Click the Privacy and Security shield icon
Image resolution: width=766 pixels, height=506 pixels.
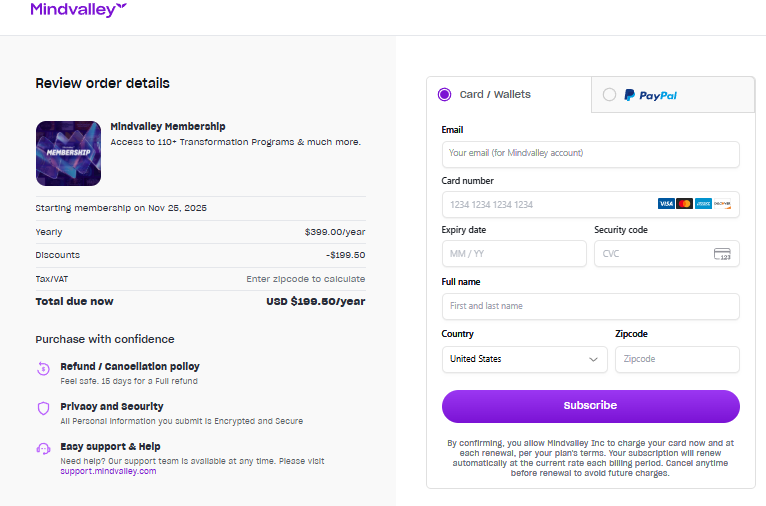click(x=43, y=408)
